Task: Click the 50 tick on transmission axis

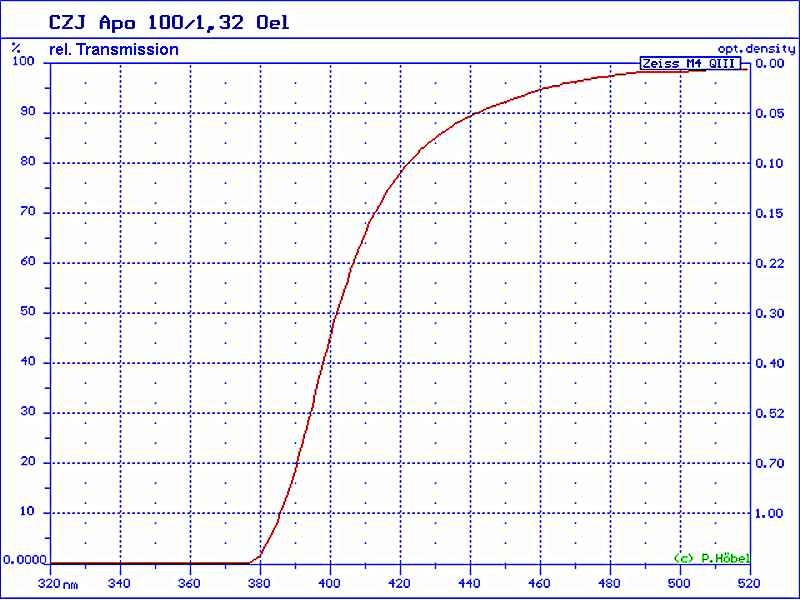Action: 27,312
